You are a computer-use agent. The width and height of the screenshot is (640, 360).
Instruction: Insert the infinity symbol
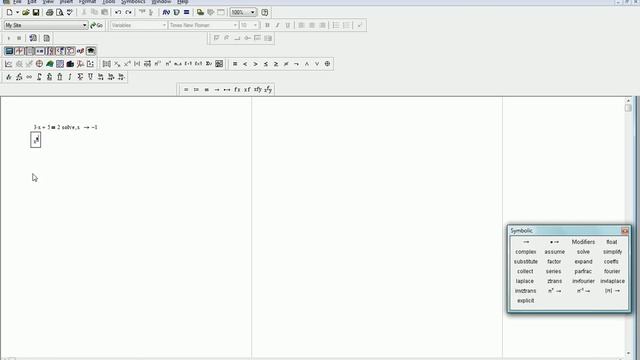pyautogui.click(x=29, y=77)
